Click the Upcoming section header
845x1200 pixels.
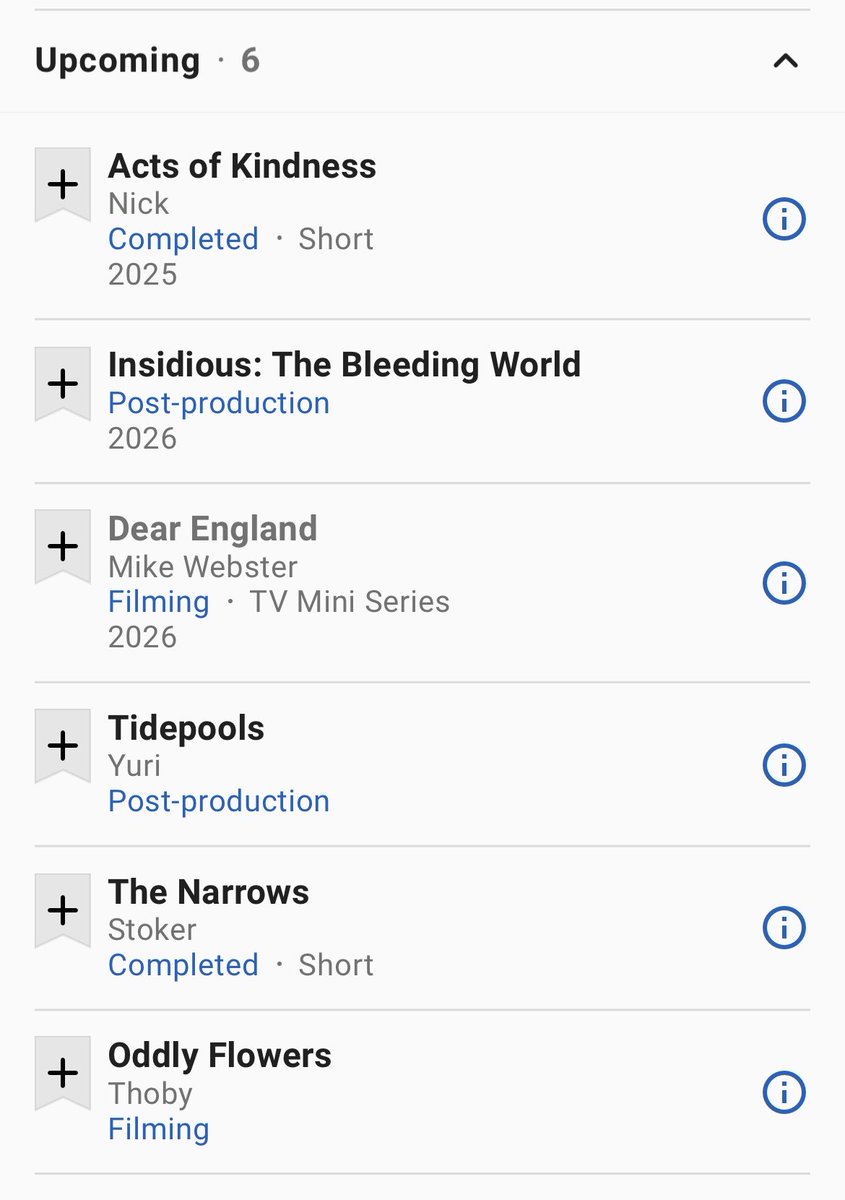click(x=422, y=61)
